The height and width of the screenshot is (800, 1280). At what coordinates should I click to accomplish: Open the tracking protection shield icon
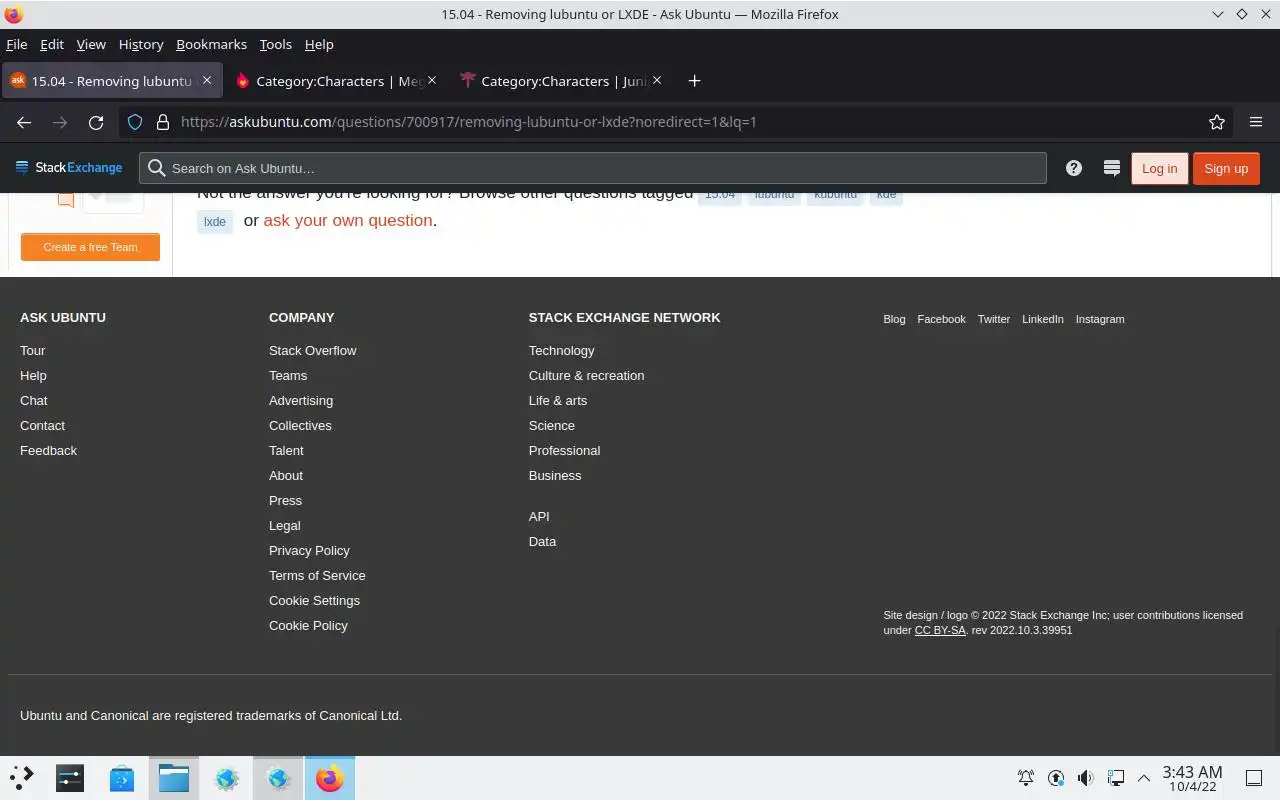pos(135,122)
